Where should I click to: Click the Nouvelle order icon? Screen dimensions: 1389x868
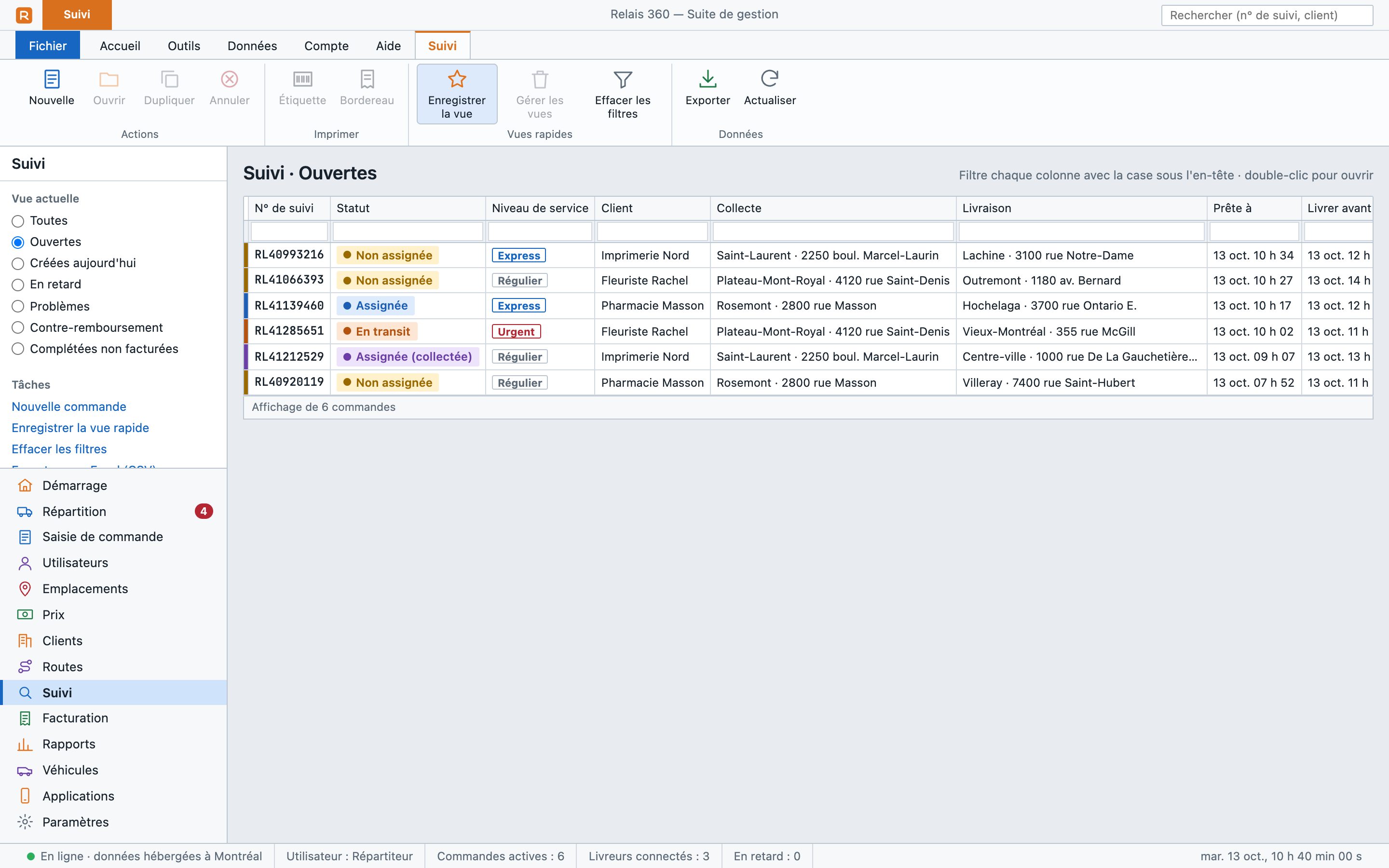52,79
